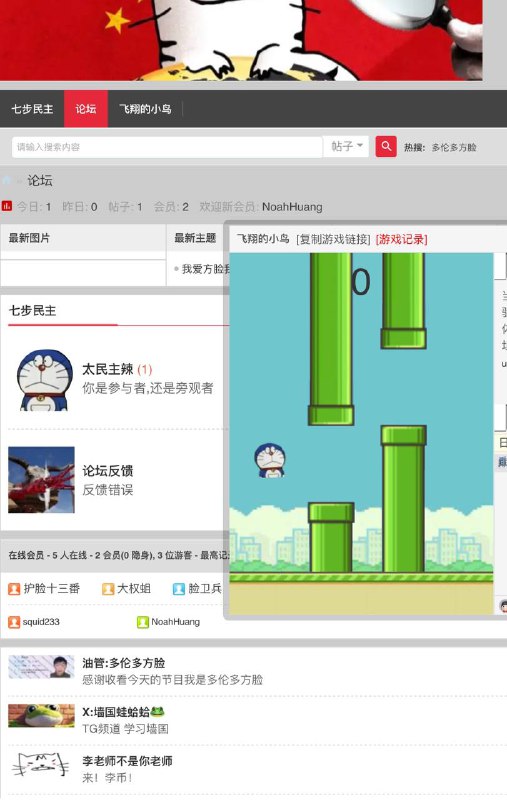Image resolution: width=507 pixels, height=800 pixels.
Task: Open the latest topic 我爱方脸
Action: click(x=206, y=269)
